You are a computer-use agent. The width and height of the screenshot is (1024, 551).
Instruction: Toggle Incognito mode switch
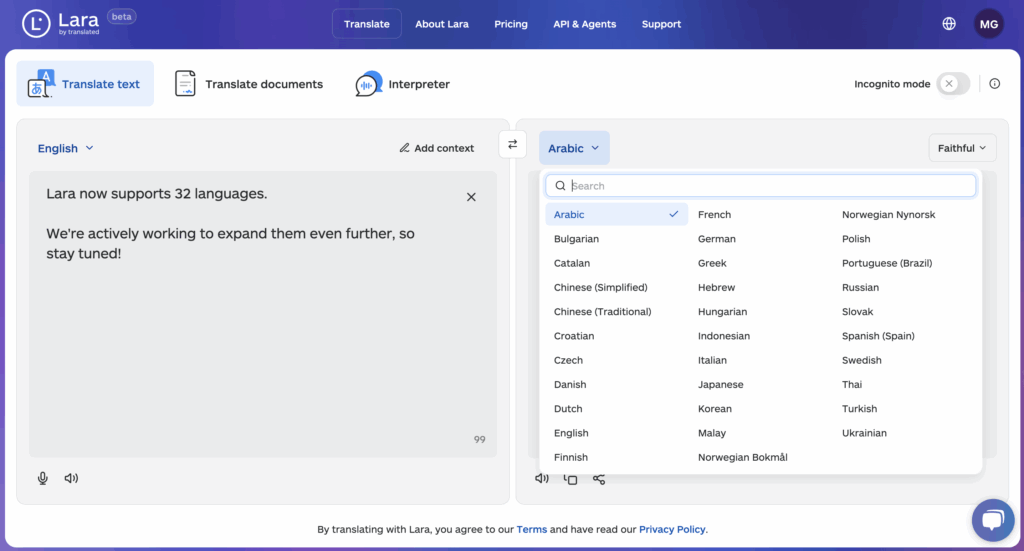(953, 84)
